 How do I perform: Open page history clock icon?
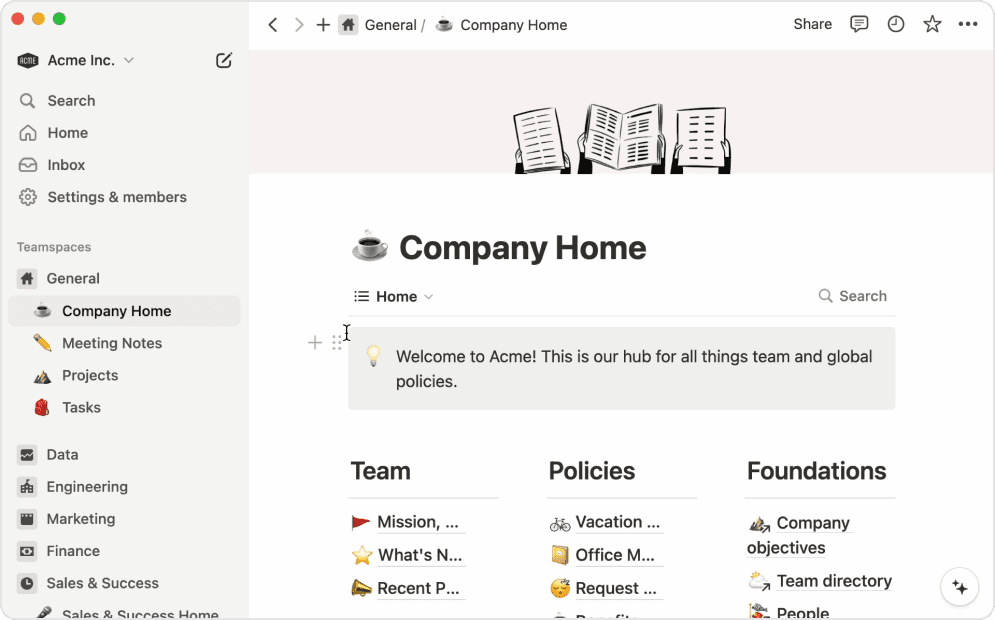[x=896, y=25]
